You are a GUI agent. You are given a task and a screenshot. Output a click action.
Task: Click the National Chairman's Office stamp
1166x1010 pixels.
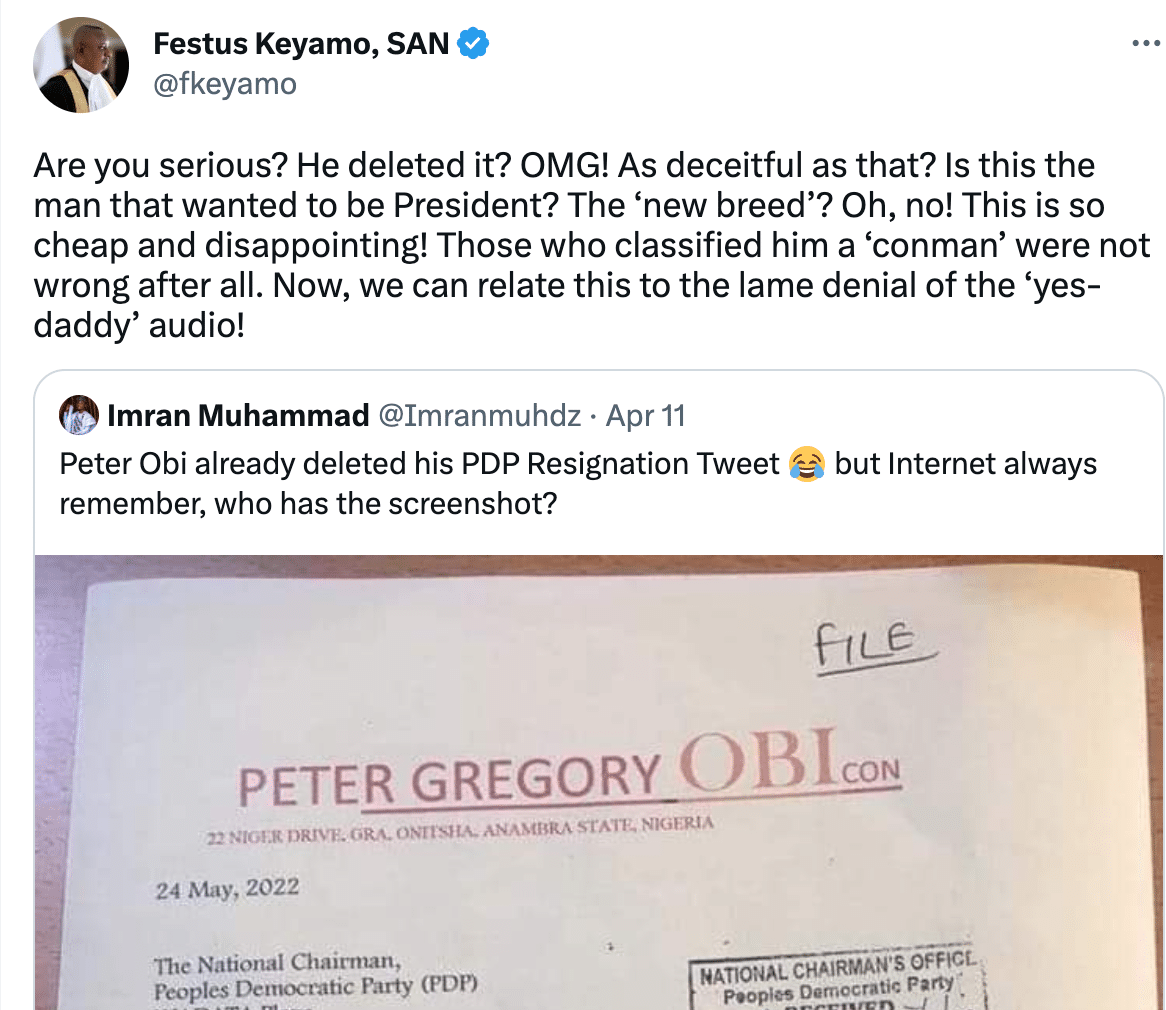pyautogui.click(x=839, y=978)
